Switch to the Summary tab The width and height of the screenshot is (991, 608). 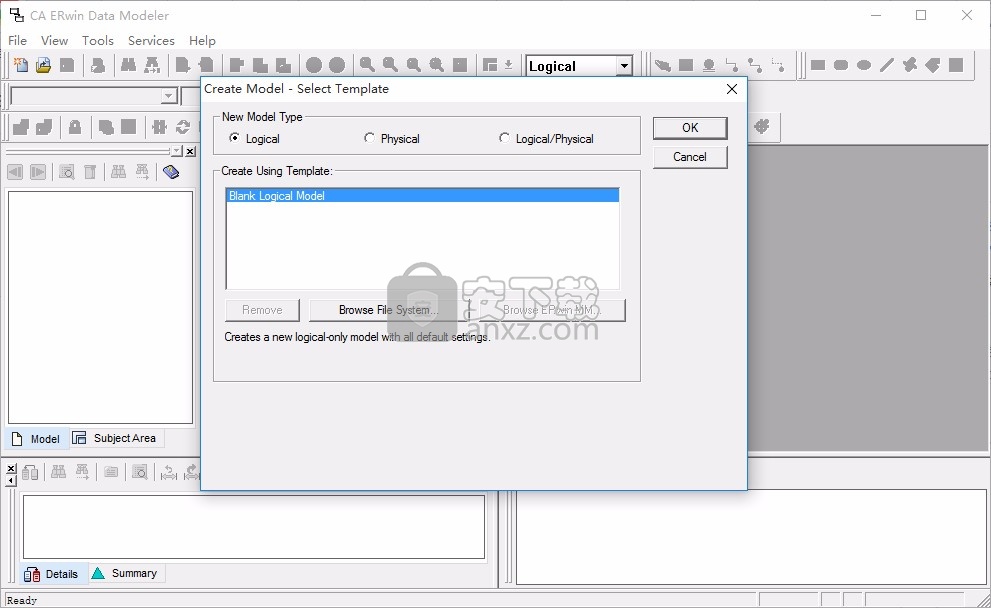point(125,573)
